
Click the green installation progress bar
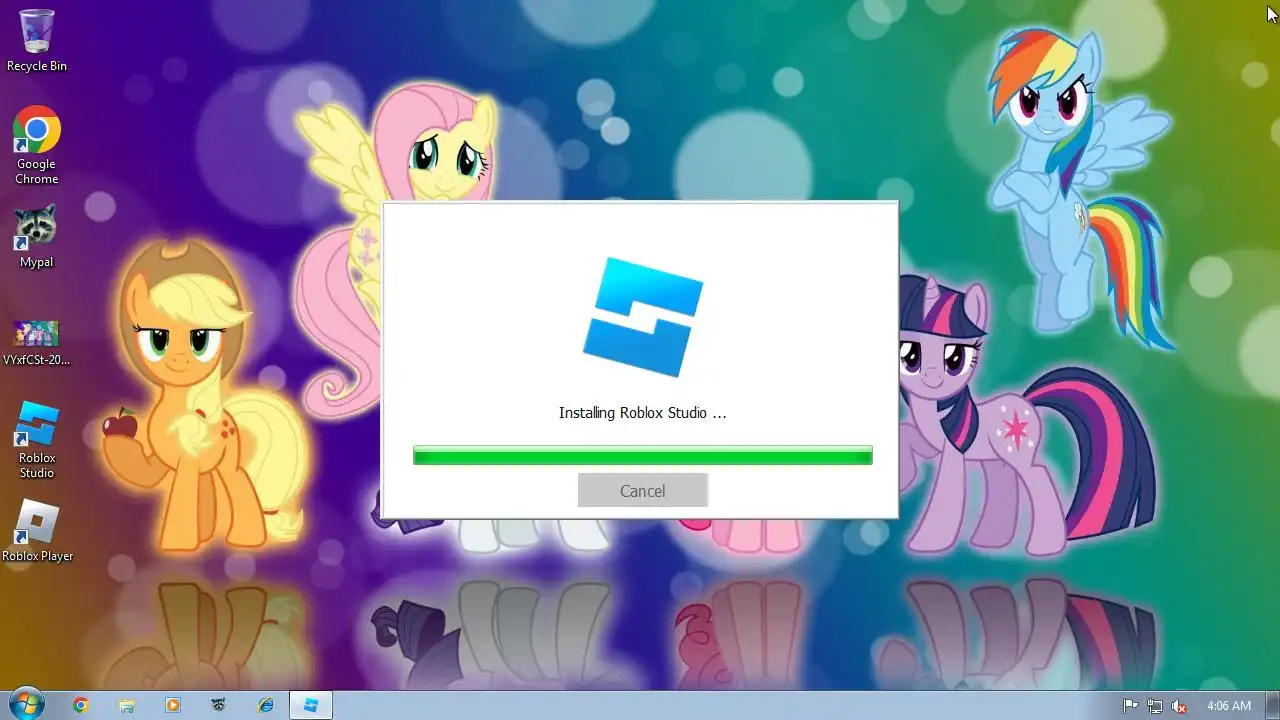tap(642, 456)
